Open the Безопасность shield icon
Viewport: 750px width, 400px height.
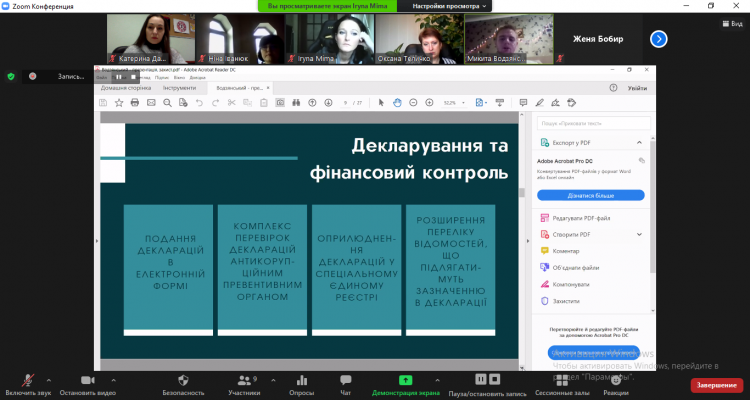[183, 381]
